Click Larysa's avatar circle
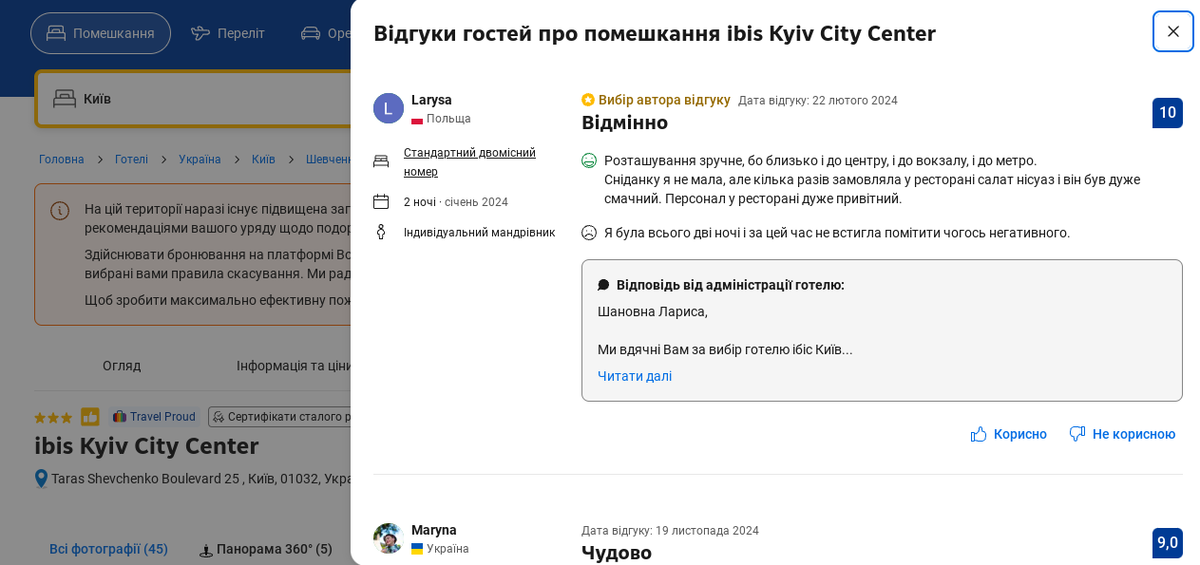Viewport: 1200px width, 565px height. coord(388,108)
